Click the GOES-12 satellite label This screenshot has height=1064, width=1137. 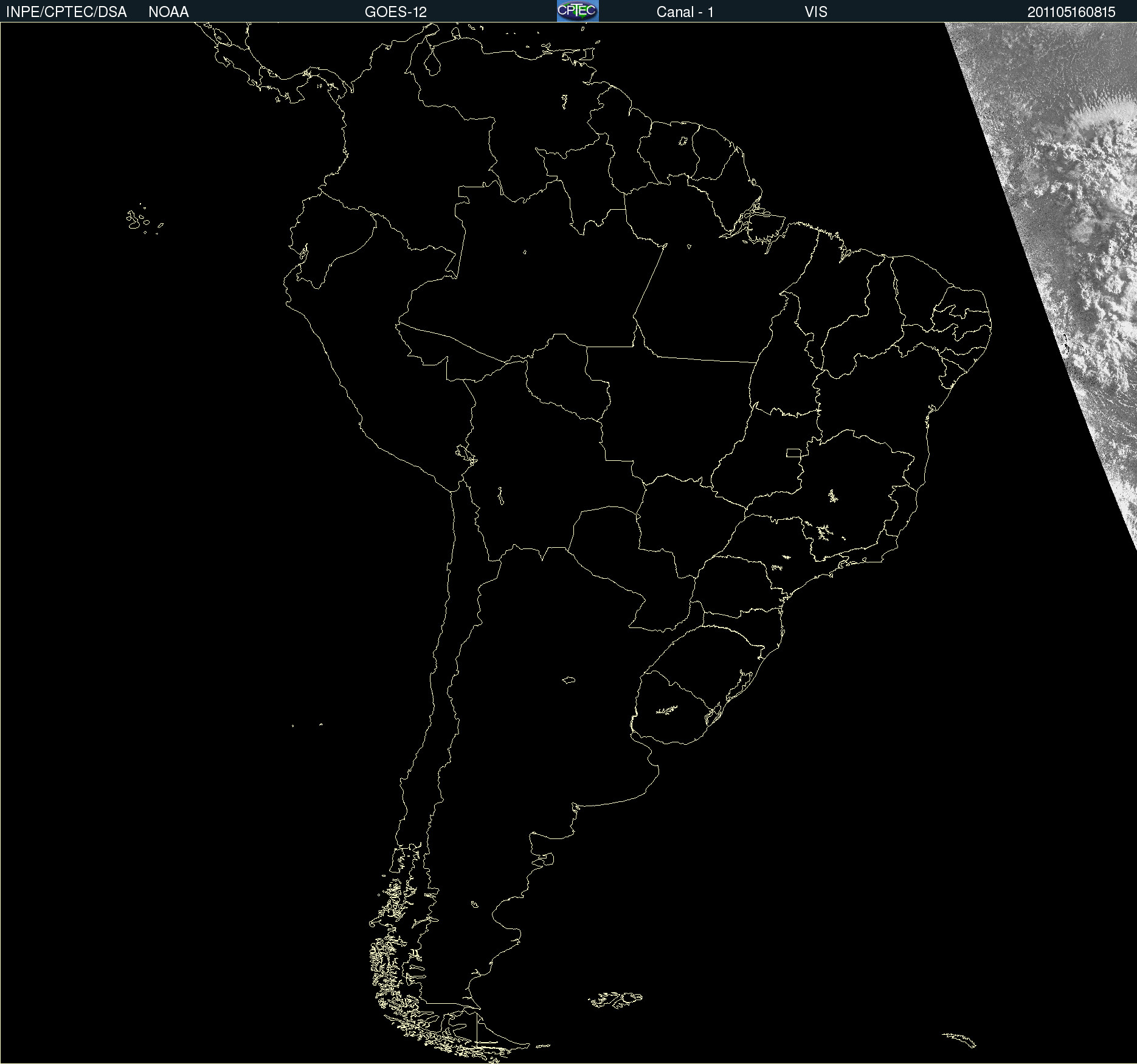coord(396,12)
